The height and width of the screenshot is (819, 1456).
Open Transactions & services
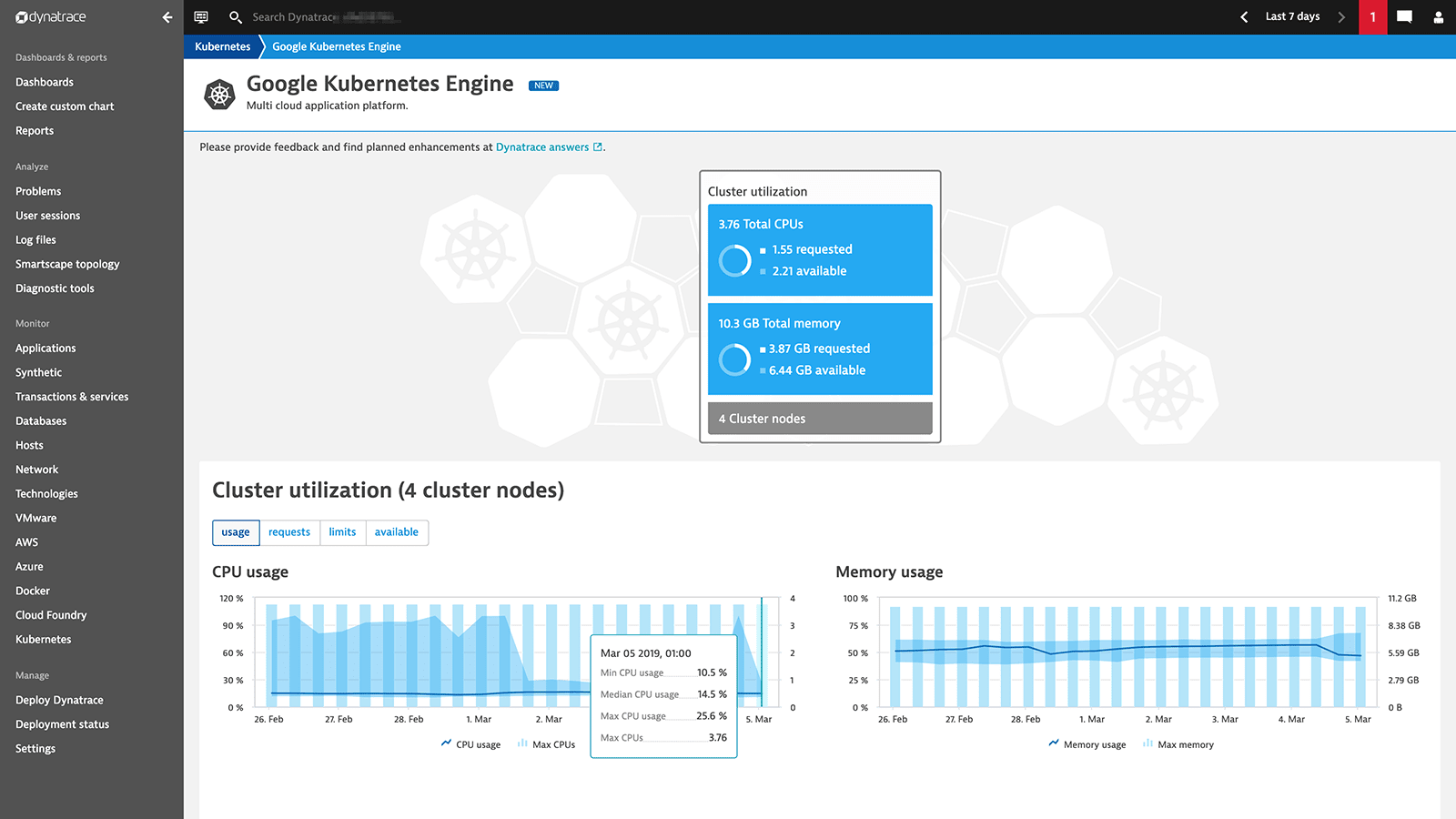pos(72,397)
